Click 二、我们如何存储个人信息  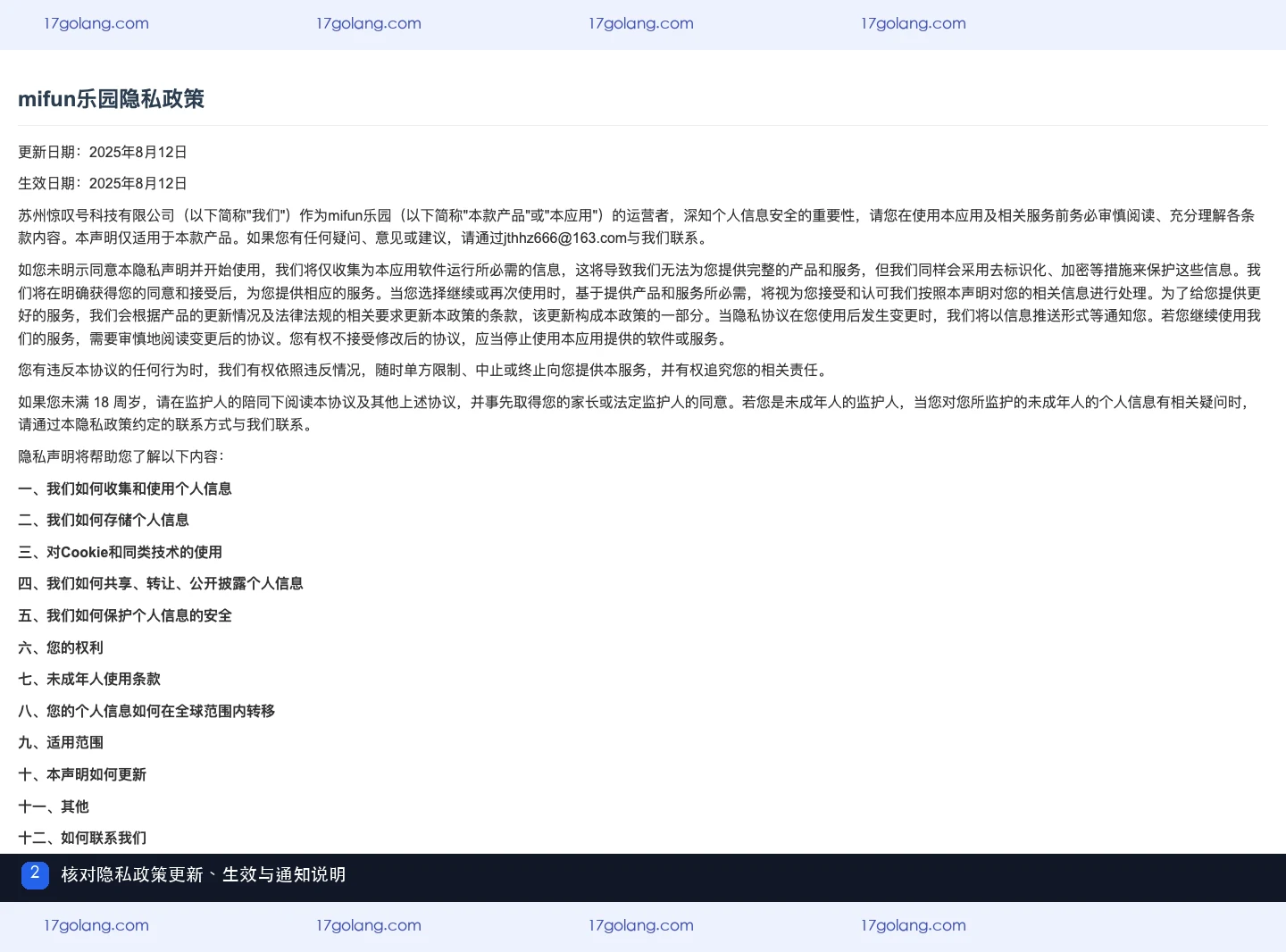pyautogui.click(x=104, y=520)
